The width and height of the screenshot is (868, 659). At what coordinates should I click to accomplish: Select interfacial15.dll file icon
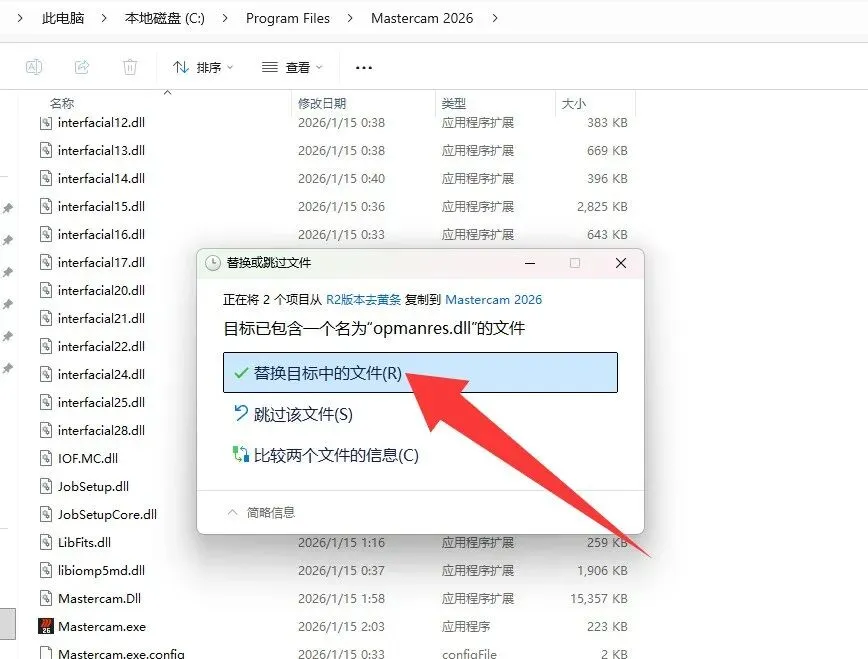coord(46,207)
